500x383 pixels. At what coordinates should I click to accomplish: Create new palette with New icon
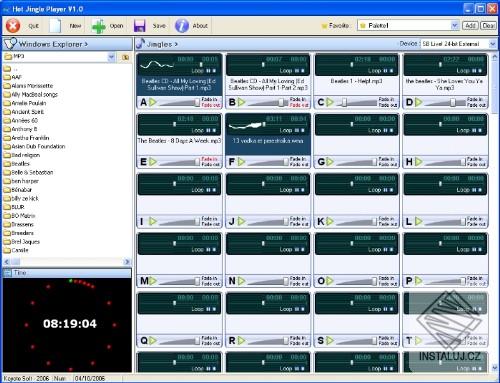coord(55,26)
